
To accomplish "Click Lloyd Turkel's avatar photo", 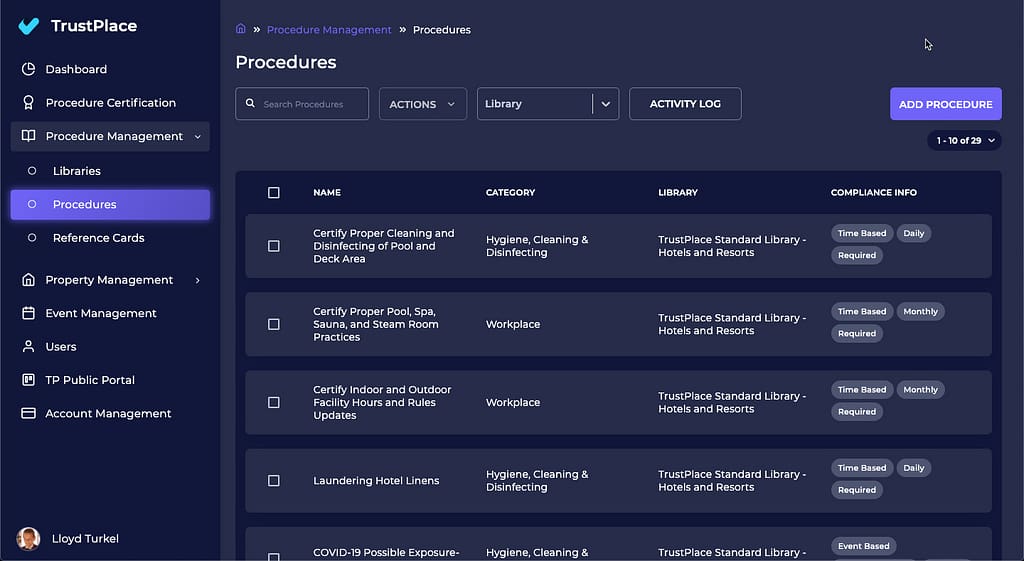I will (x=28, y=539).
